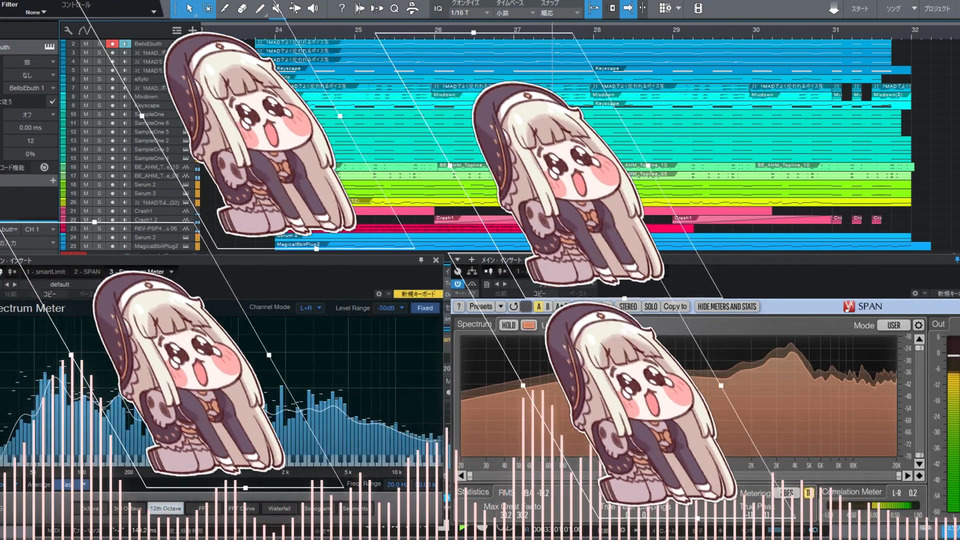Pin the left insert plugin window
The image size is (960, 540).
(421, 260)
